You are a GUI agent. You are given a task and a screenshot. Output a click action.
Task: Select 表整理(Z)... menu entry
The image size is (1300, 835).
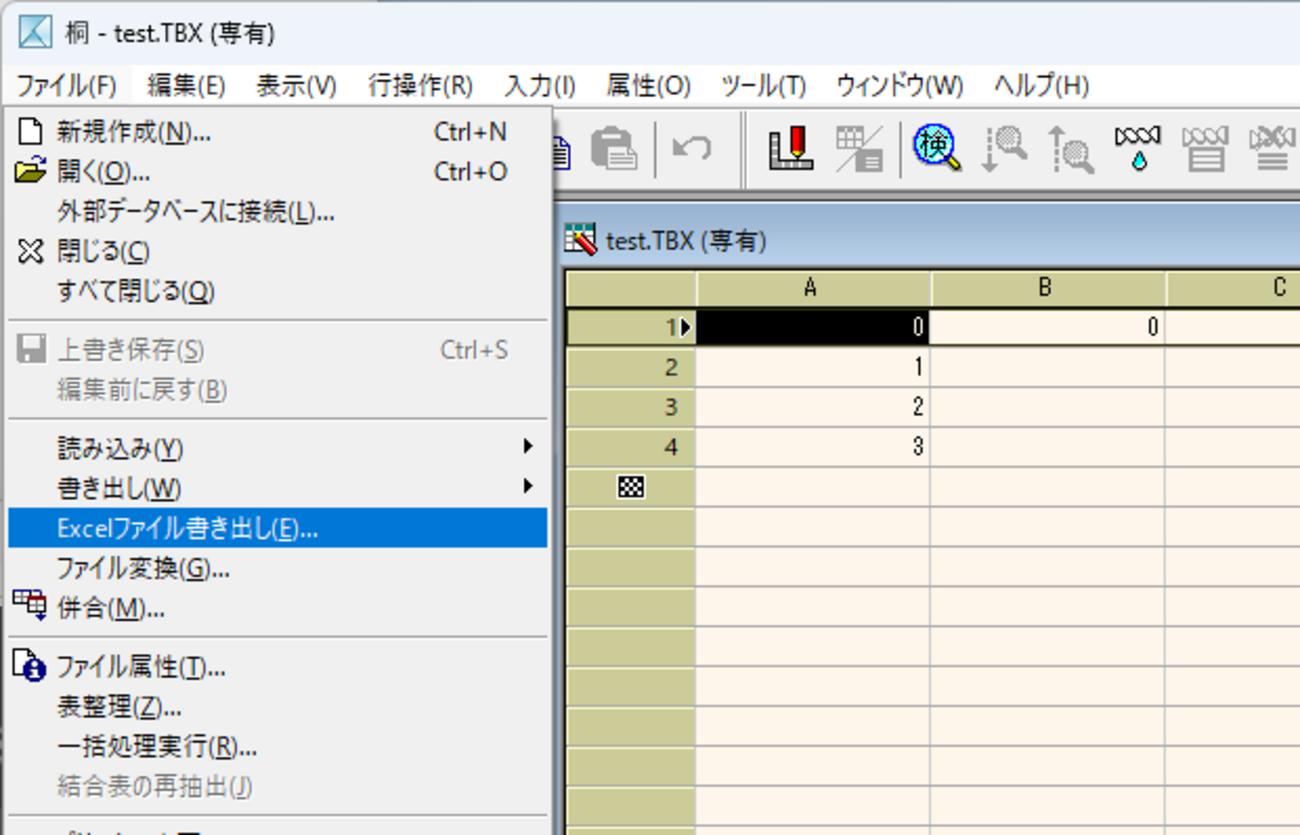tap(278, 706)
